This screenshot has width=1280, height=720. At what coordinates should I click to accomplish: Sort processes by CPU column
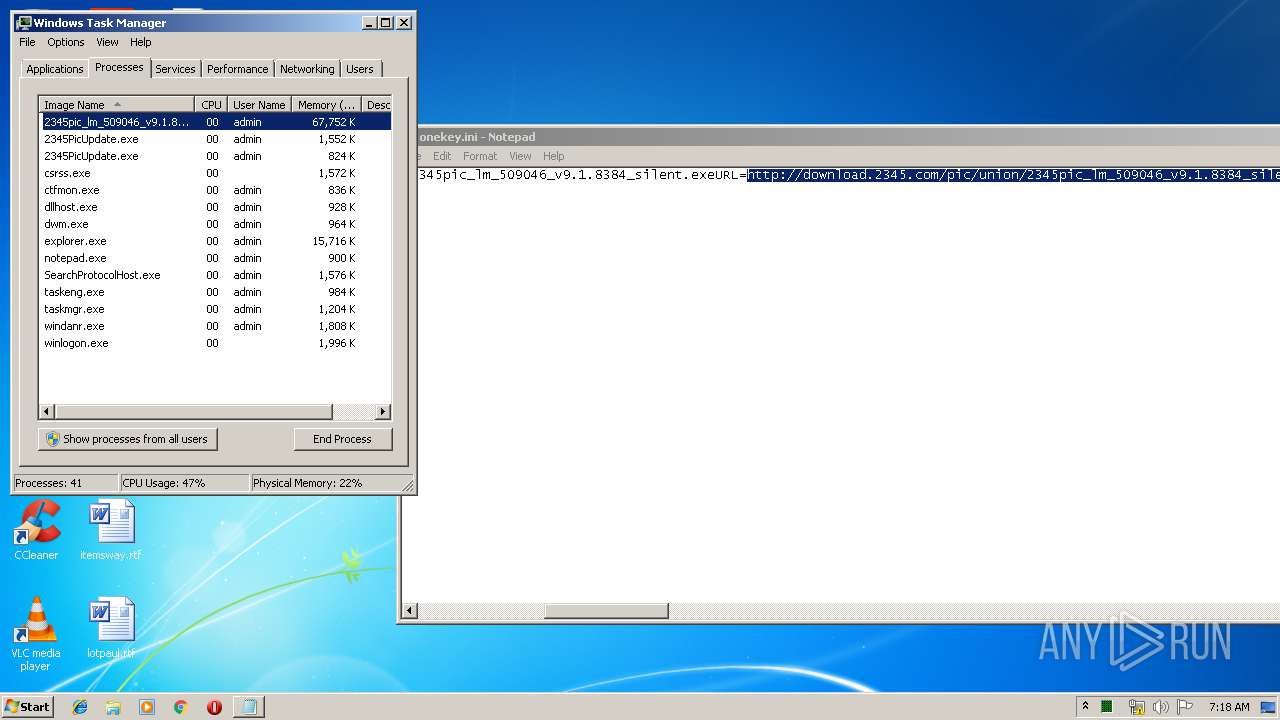[x=211, y=105]
